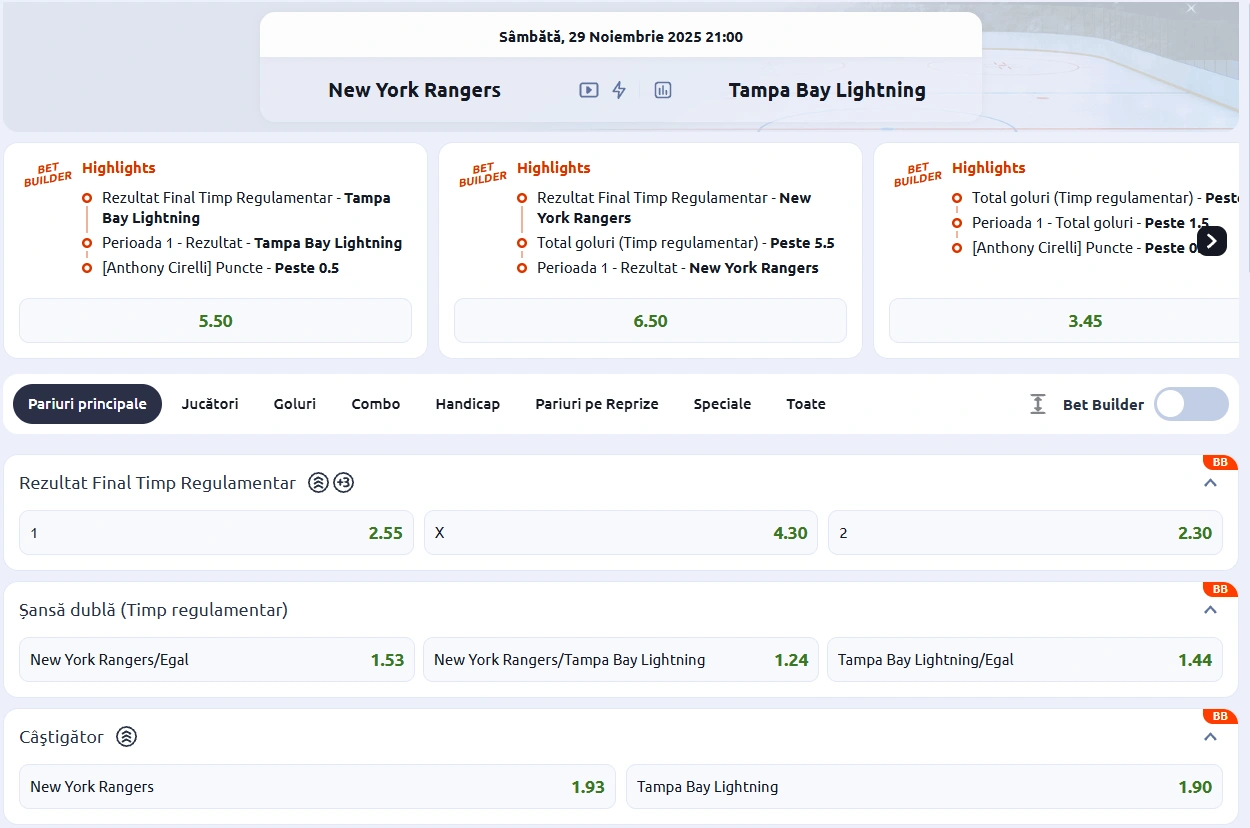Click the live stream video icon
The height and width of the screenshot is (828, 1250).
click(x=589, y=90)
